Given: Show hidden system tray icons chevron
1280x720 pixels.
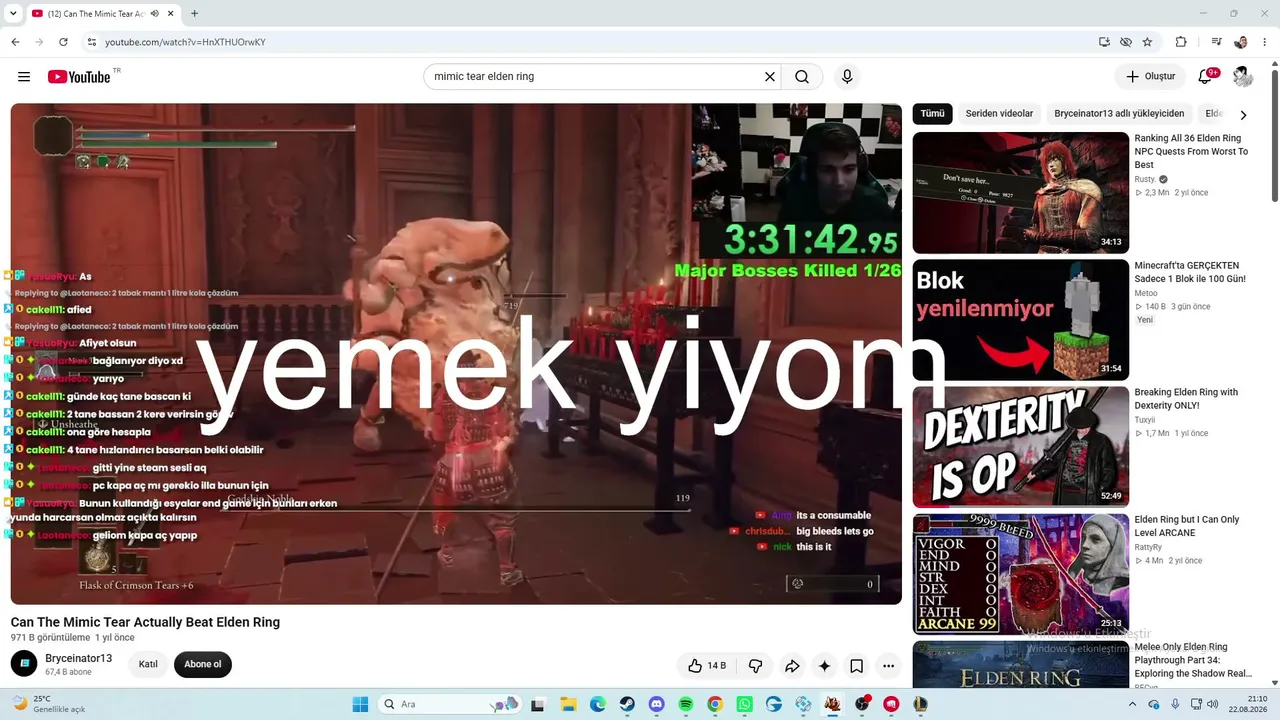Looking at the screenshot, I should pyautogui.click(x=1132, y=704).
